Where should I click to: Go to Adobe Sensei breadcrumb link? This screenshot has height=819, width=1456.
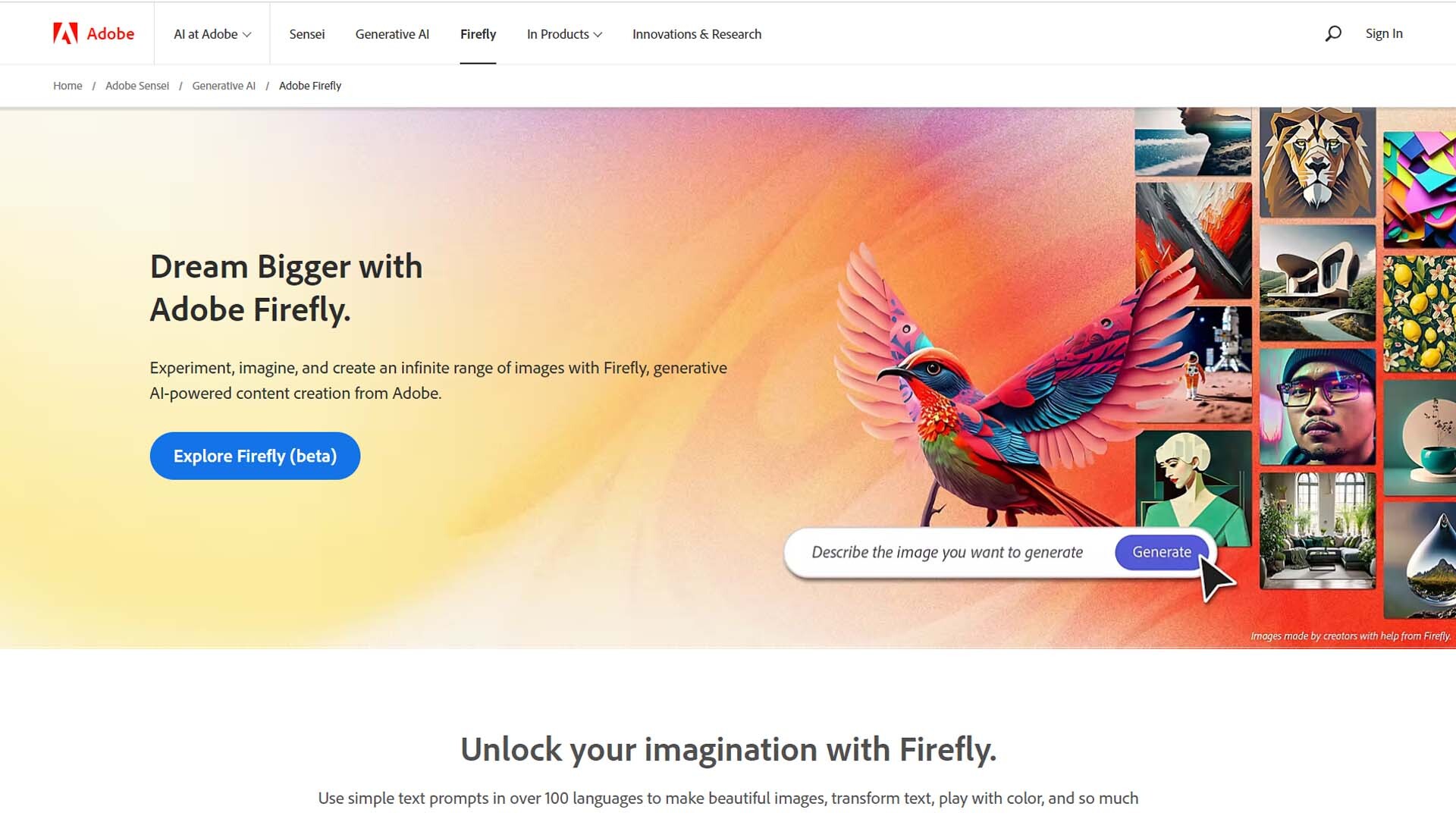[137, 86]
